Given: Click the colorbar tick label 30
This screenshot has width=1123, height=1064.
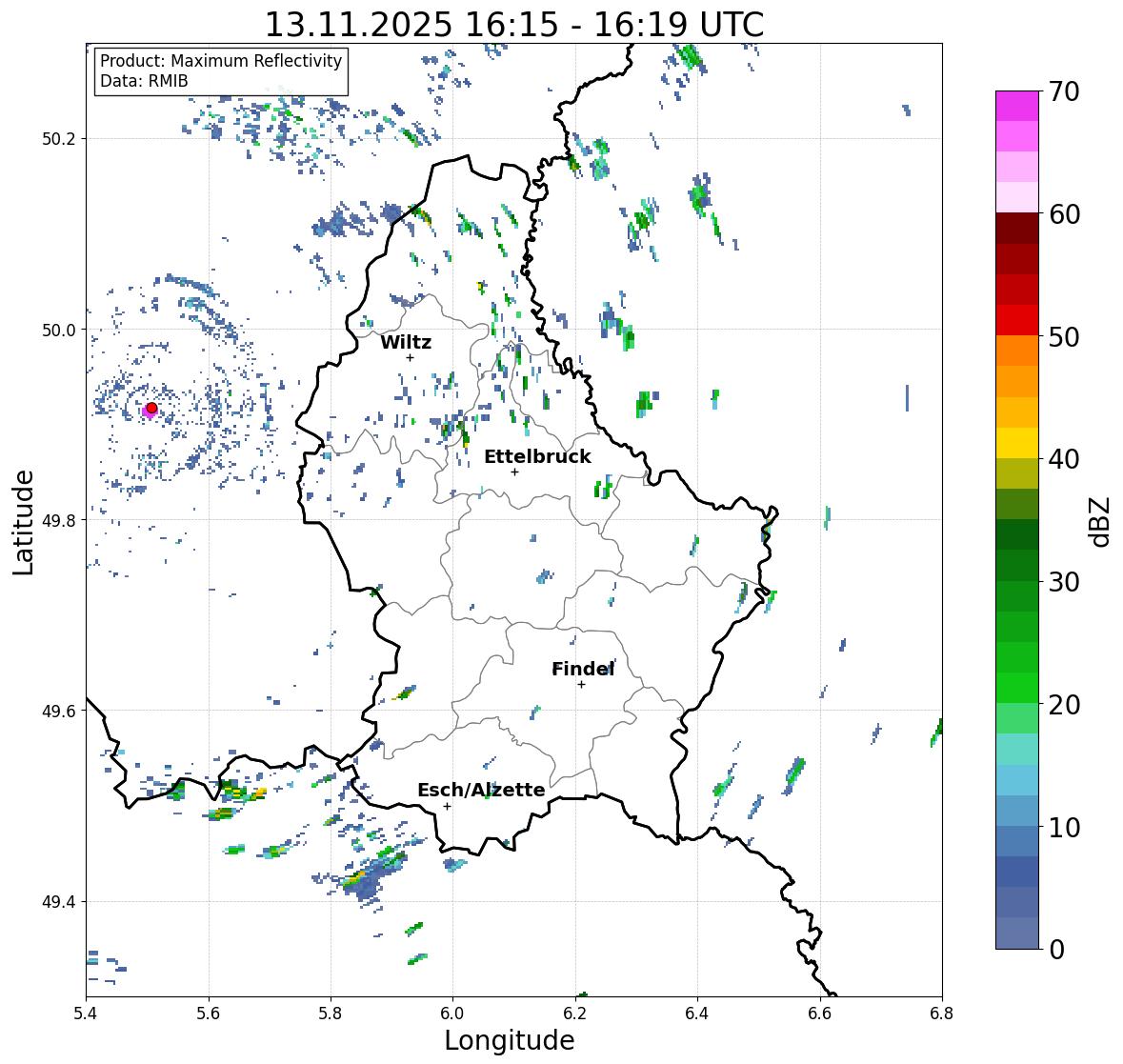Looking at the screenshot, I should coord(1064,582).
